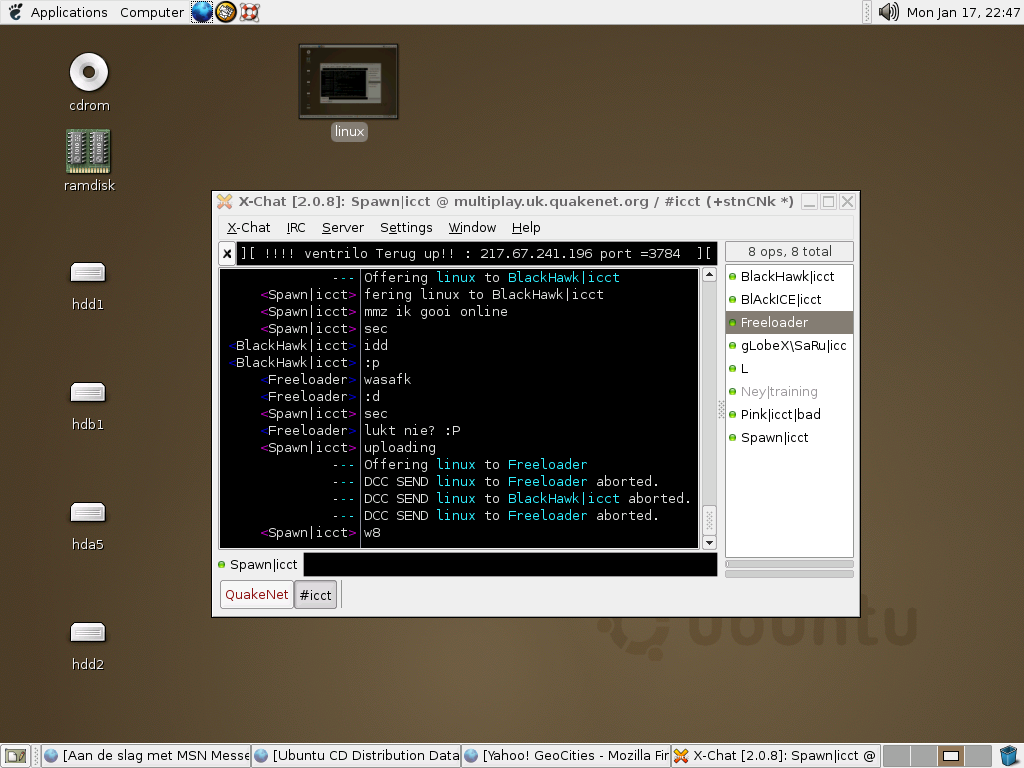Switch to Yahoo! GeoCities Mozilla taskbar window
This screenshot has width=1024, height=768.
[x=566, y=756]
